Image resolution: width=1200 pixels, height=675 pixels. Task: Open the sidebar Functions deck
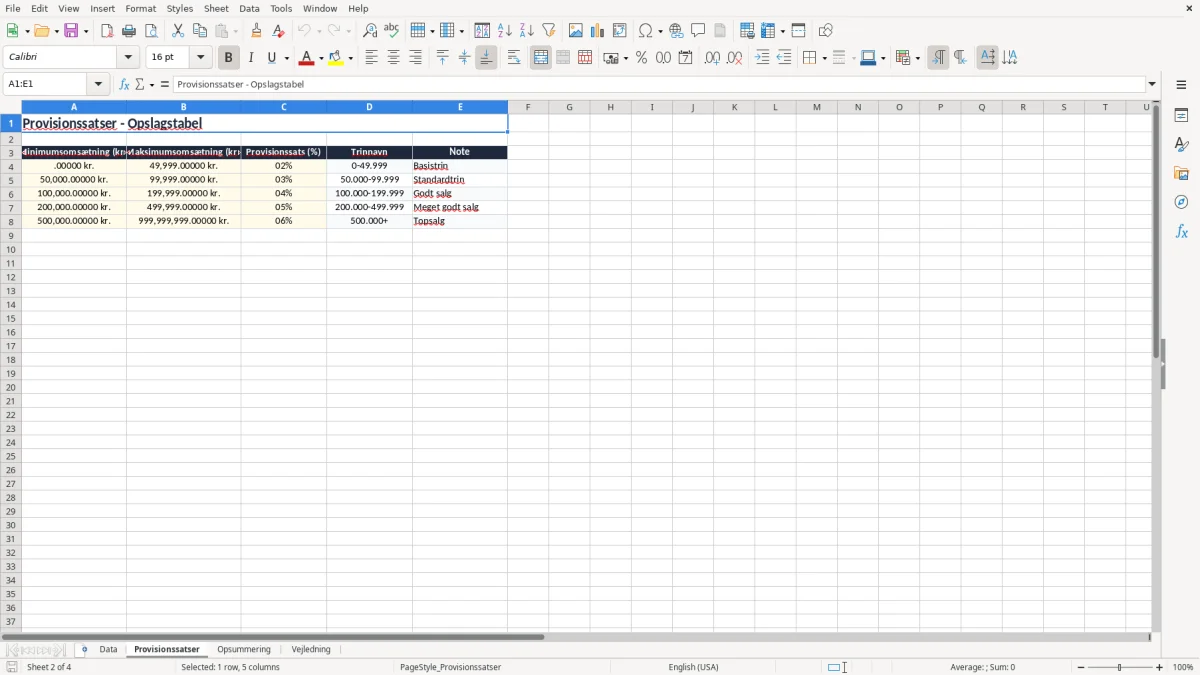[1181, 231]
